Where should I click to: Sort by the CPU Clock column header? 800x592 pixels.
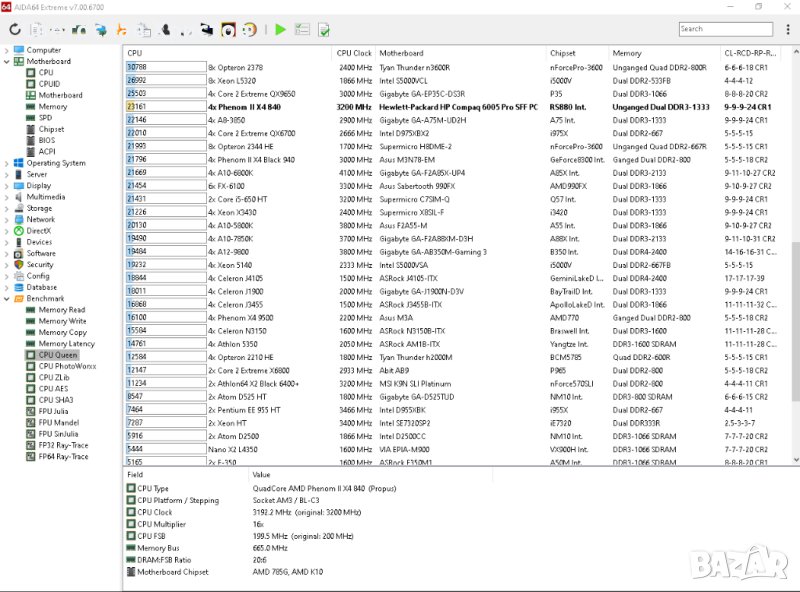[354, 53]
